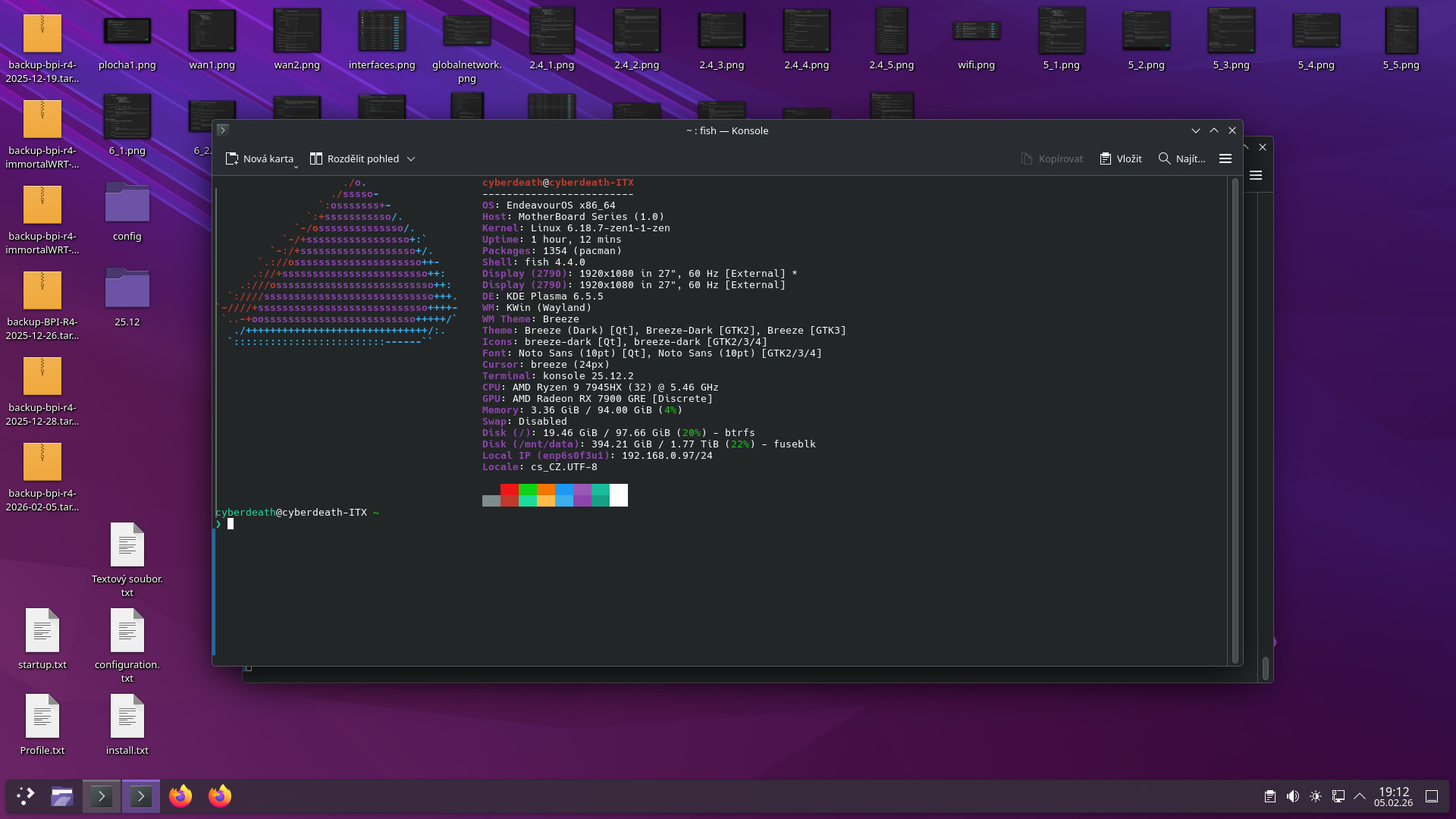Click the Show Desktop button at the panel edge
The image size is (1456, 819).
(x=1432, y=796)
